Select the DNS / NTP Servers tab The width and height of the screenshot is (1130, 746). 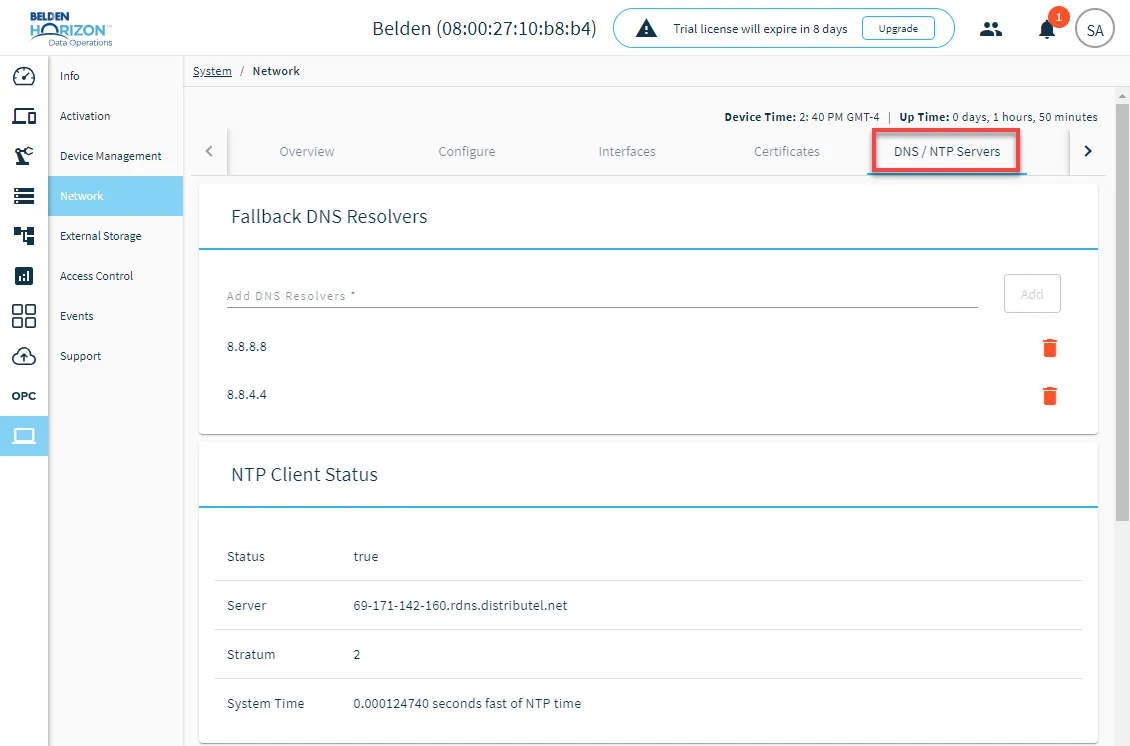click(x=947, y=151)
